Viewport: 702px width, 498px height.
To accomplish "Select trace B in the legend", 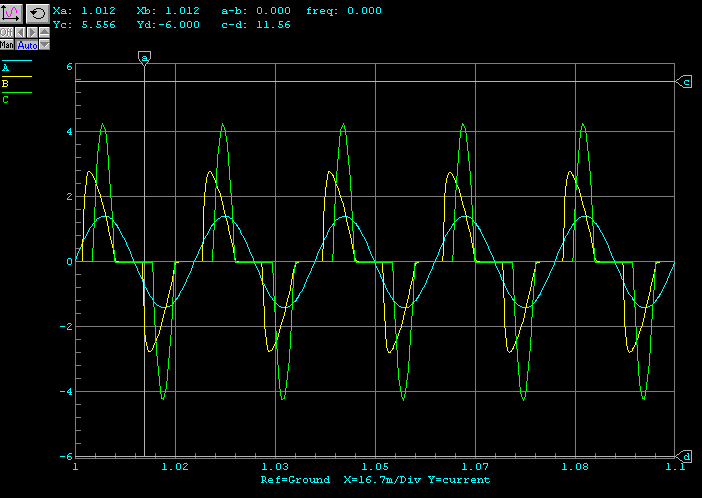I will (6, 83).
